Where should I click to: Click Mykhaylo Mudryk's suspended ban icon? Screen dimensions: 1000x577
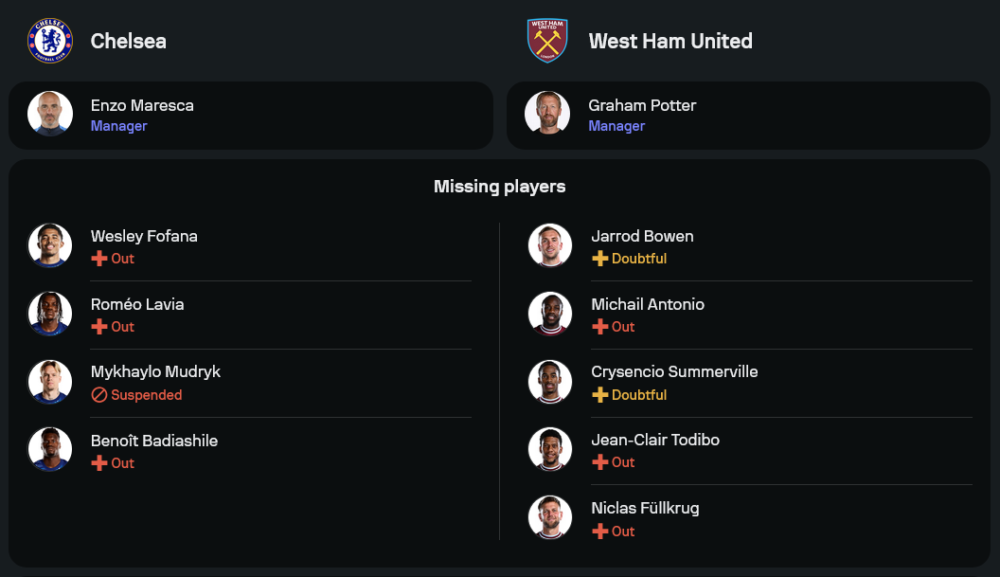pyautogui.click(x=99, y=395)
